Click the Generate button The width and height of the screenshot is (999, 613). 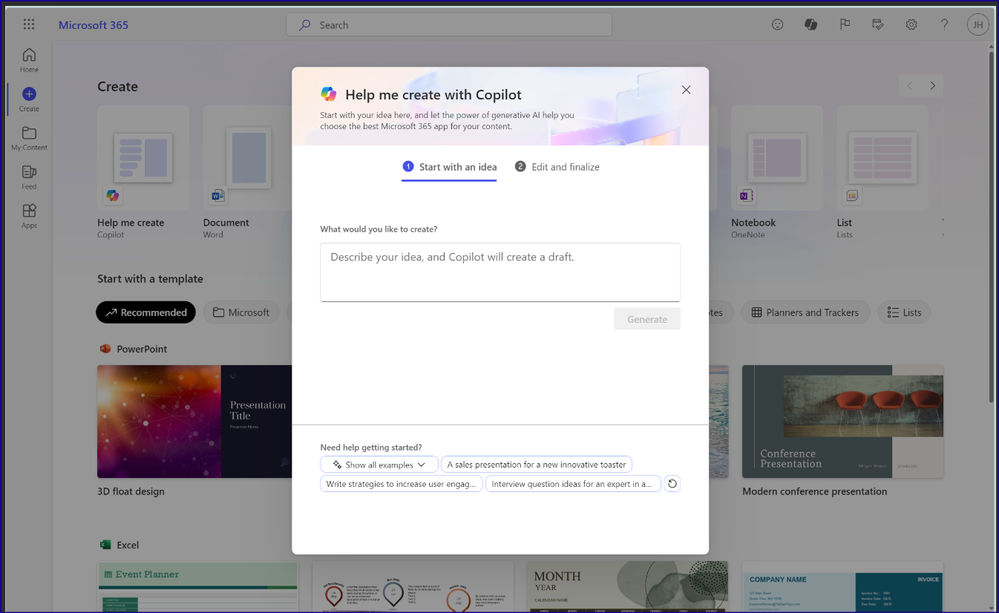[646, 318]
